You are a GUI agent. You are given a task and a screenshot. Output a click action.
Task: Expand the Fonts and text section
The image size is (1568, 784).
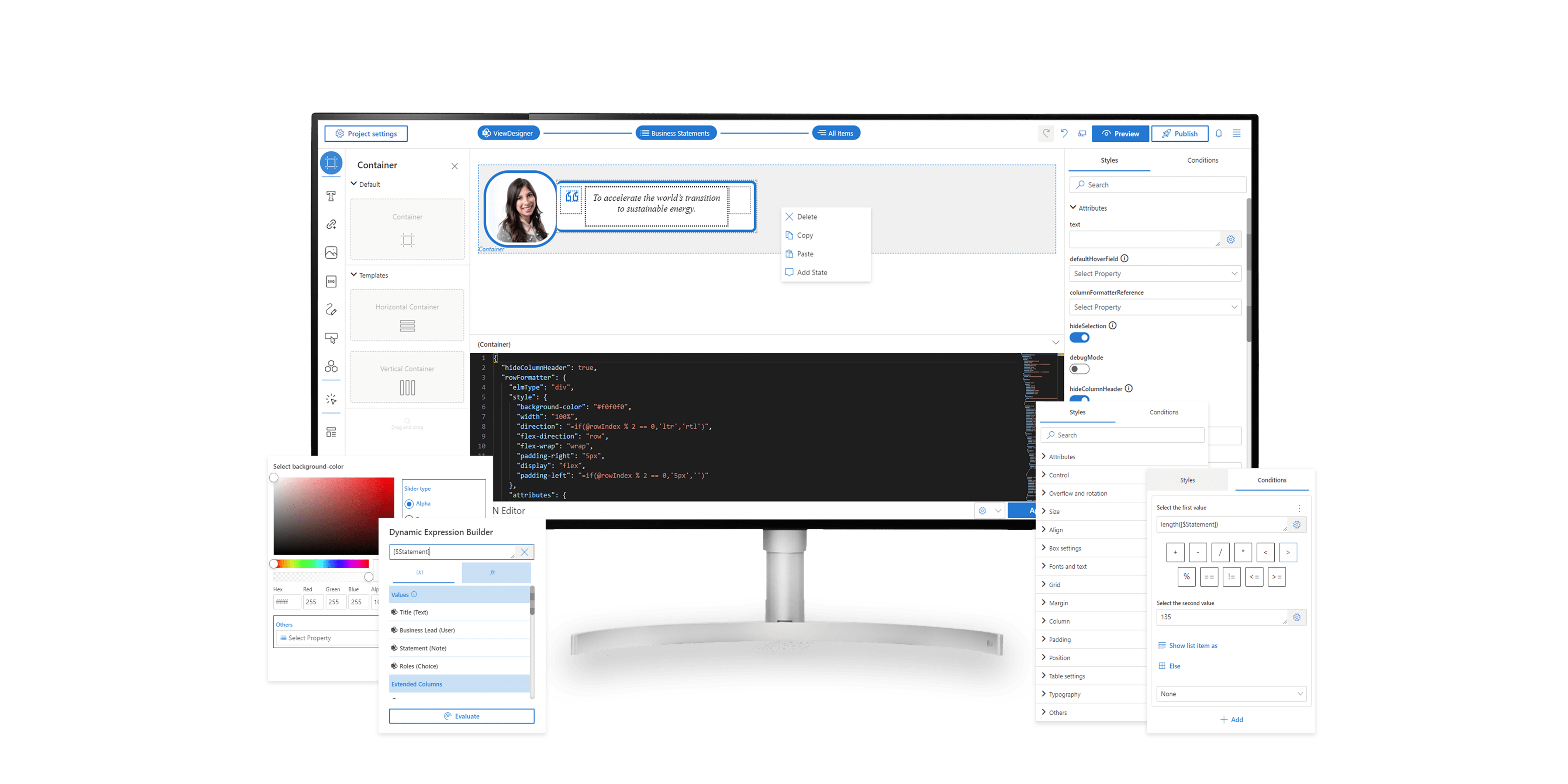(x=1067, y=567)
